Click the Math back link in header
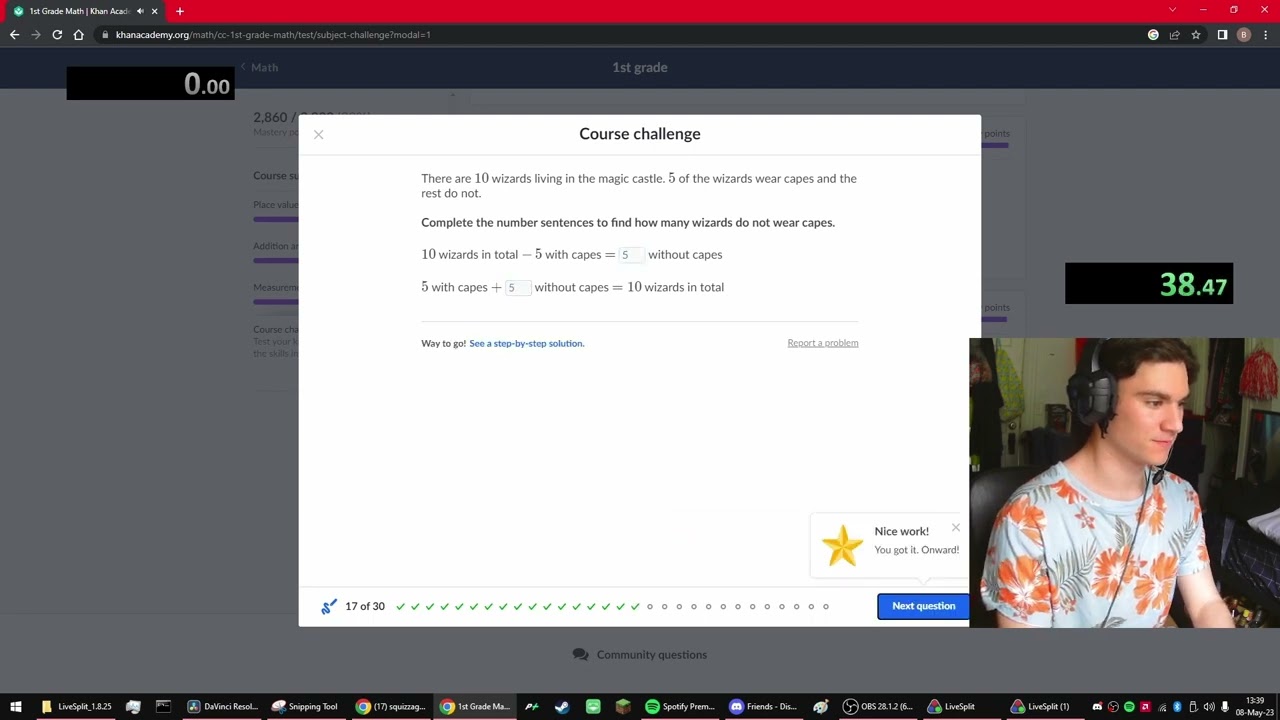Image resolution: width=1280 pixels, height=720 pixels. click(x=259, y=67)
